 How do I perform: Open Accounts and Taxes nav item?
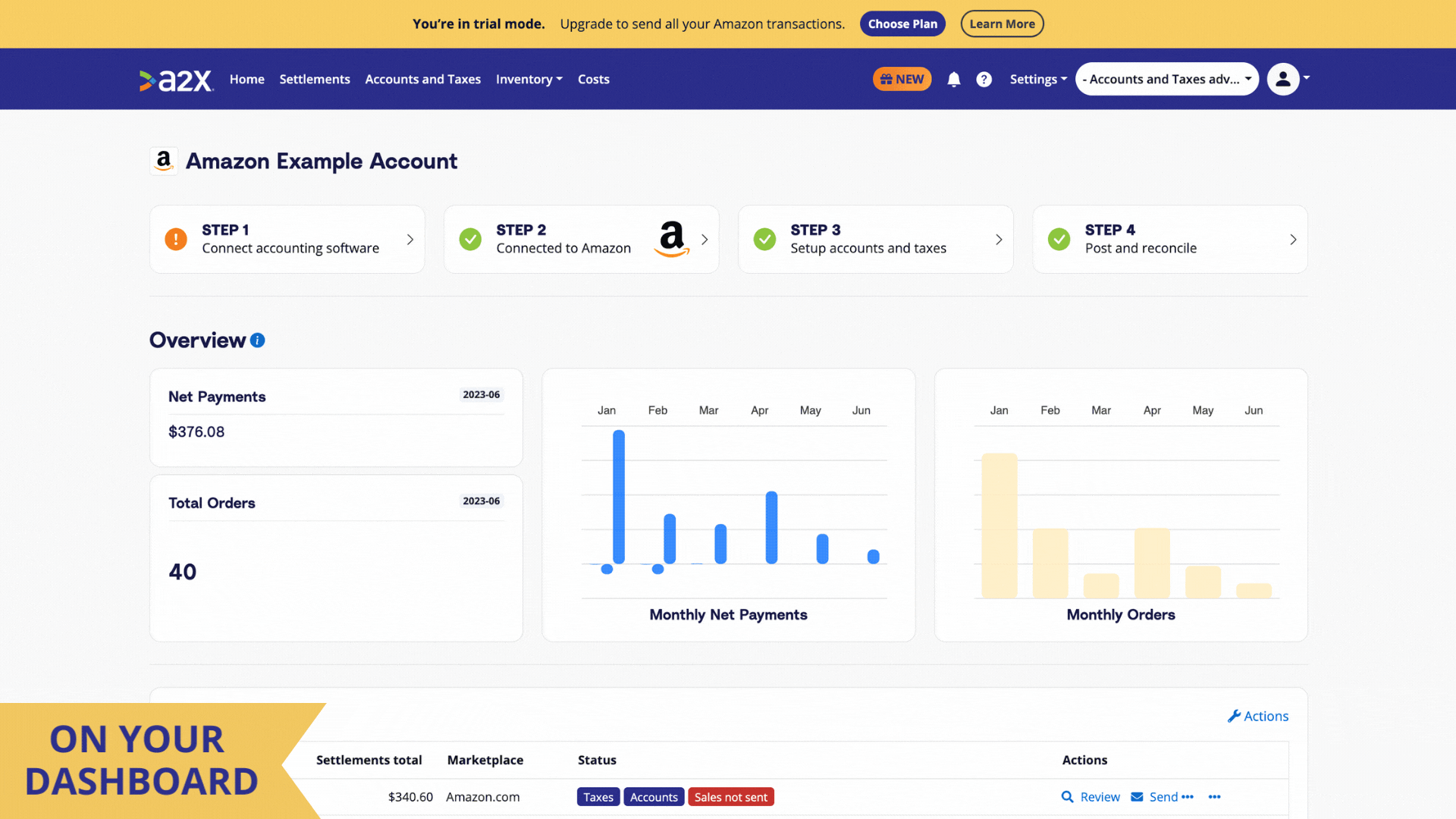point(422,80)
